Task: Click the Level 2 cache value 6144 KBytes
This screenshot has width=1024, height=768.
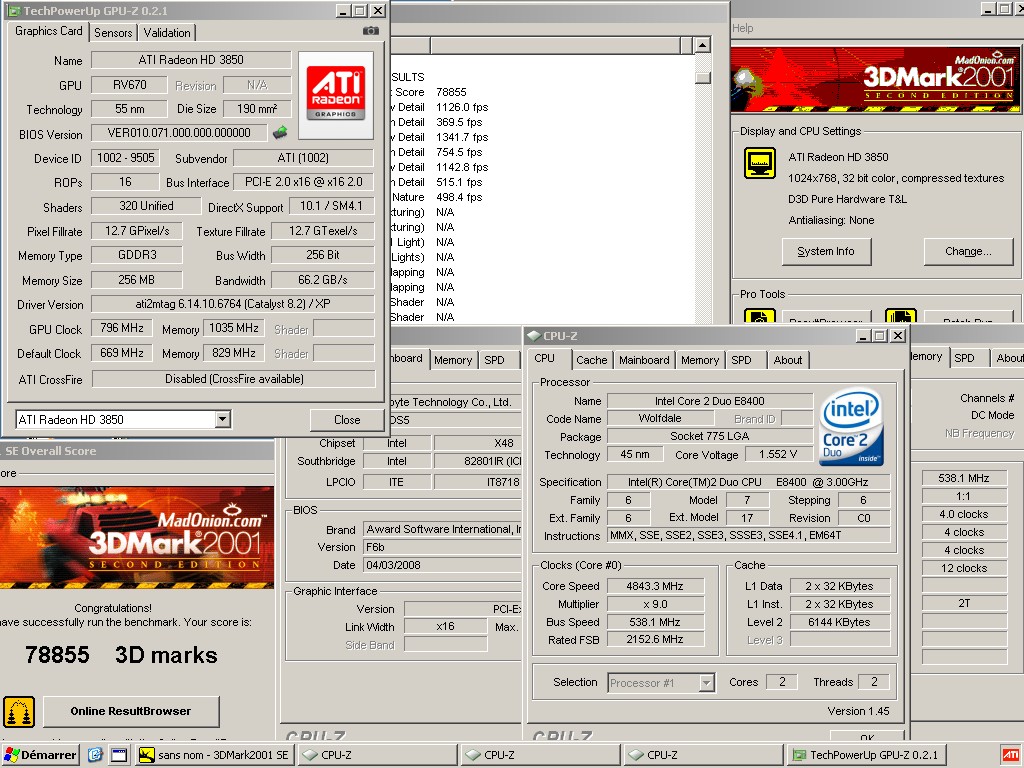Action: click(840, 622)
